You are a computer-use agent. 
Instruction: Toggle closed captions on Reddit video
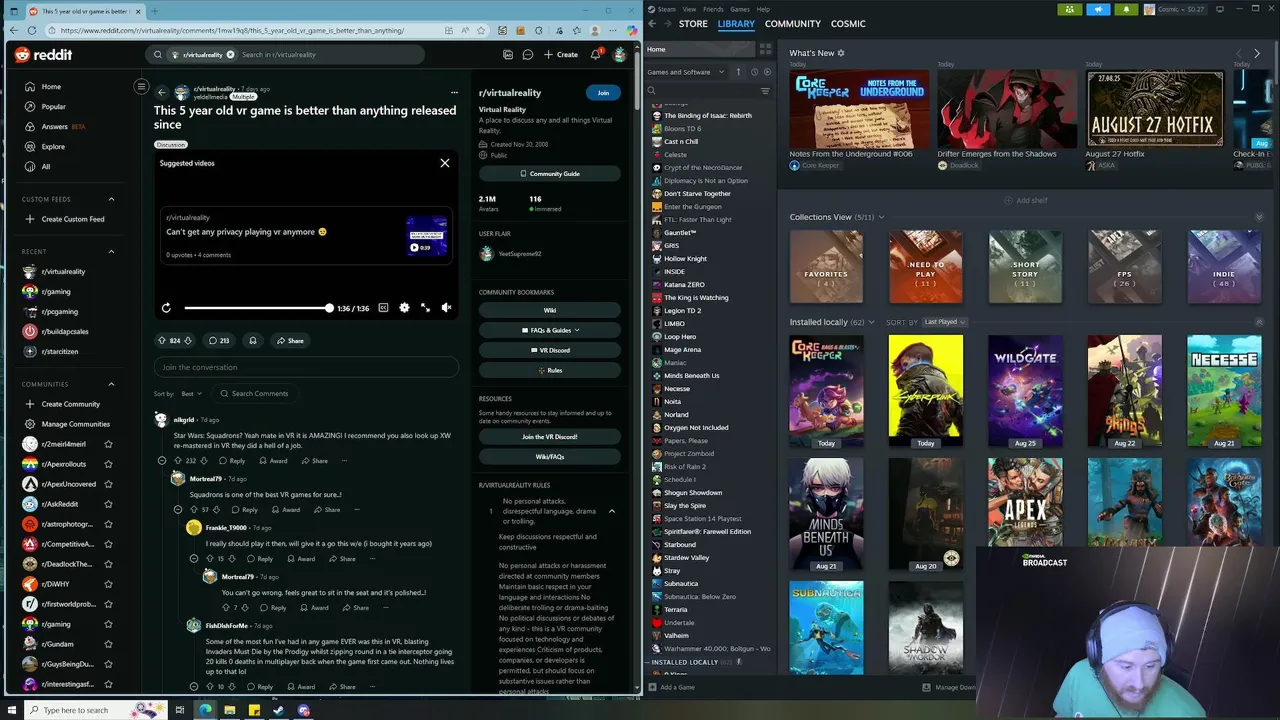point(383,308)
